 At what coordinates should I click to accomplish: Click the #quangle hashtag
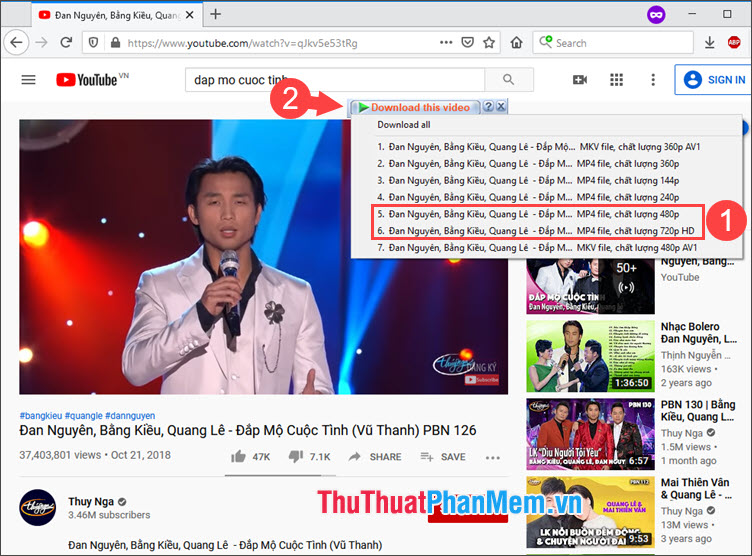pyautogui.click(x=83, y=415)
